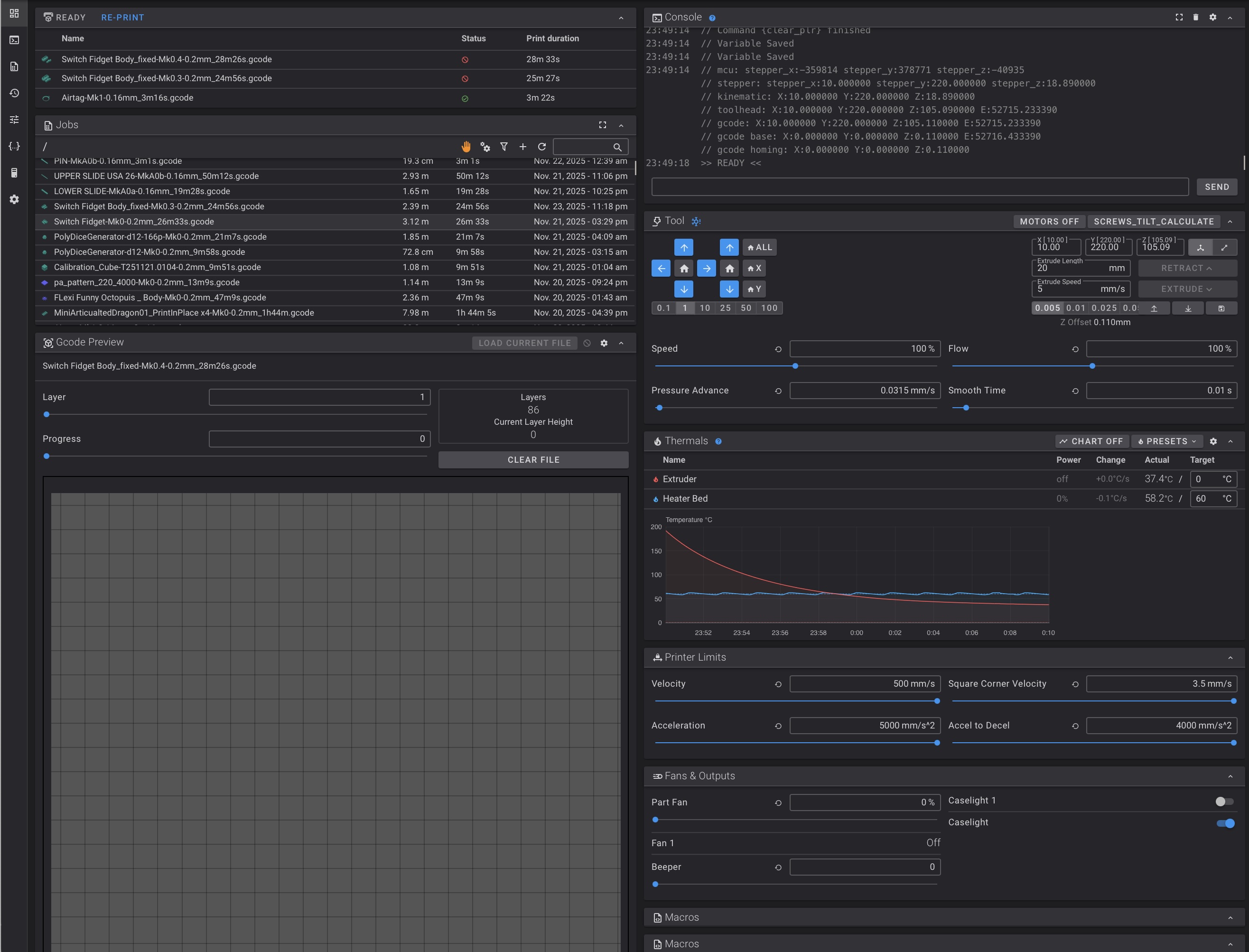Toggle the CHART OFF button in Thermals
Screen dimensions: 1249x952
pyautogui.click(x=1091, y=441)
